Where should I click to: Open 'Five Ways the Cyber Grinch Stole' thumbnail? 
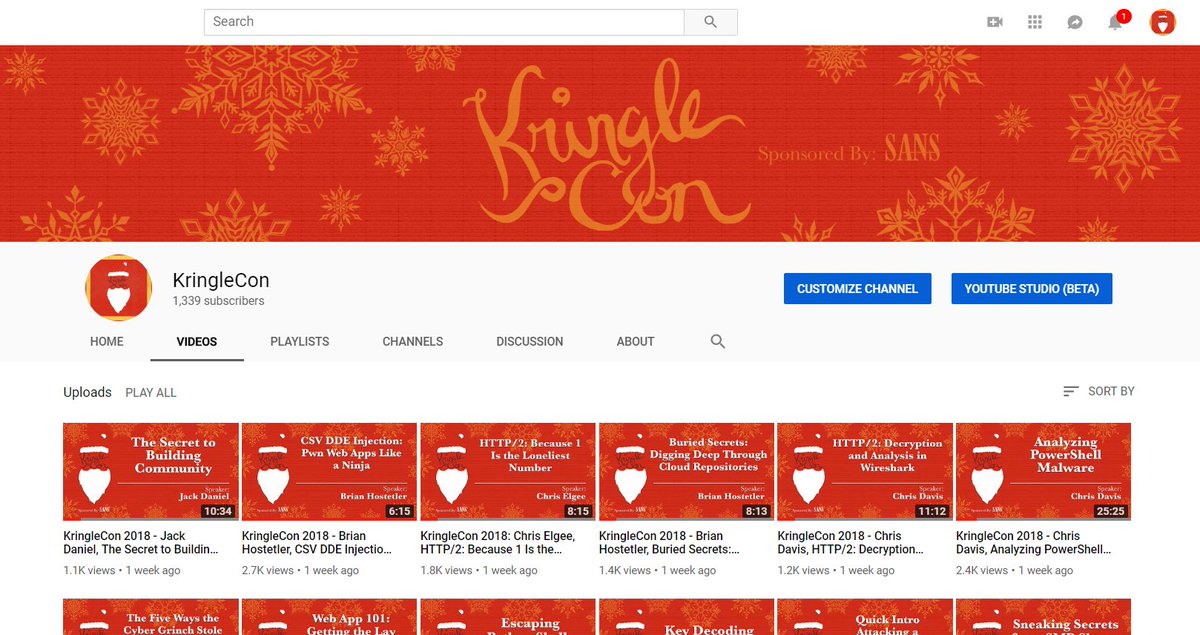click(x=151, y=617)
